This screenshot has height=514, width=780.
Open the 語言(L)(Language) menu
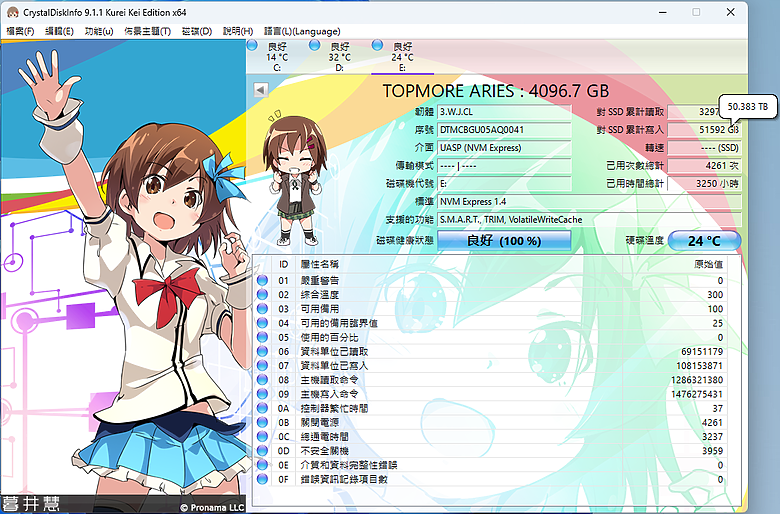coord(302,31)
